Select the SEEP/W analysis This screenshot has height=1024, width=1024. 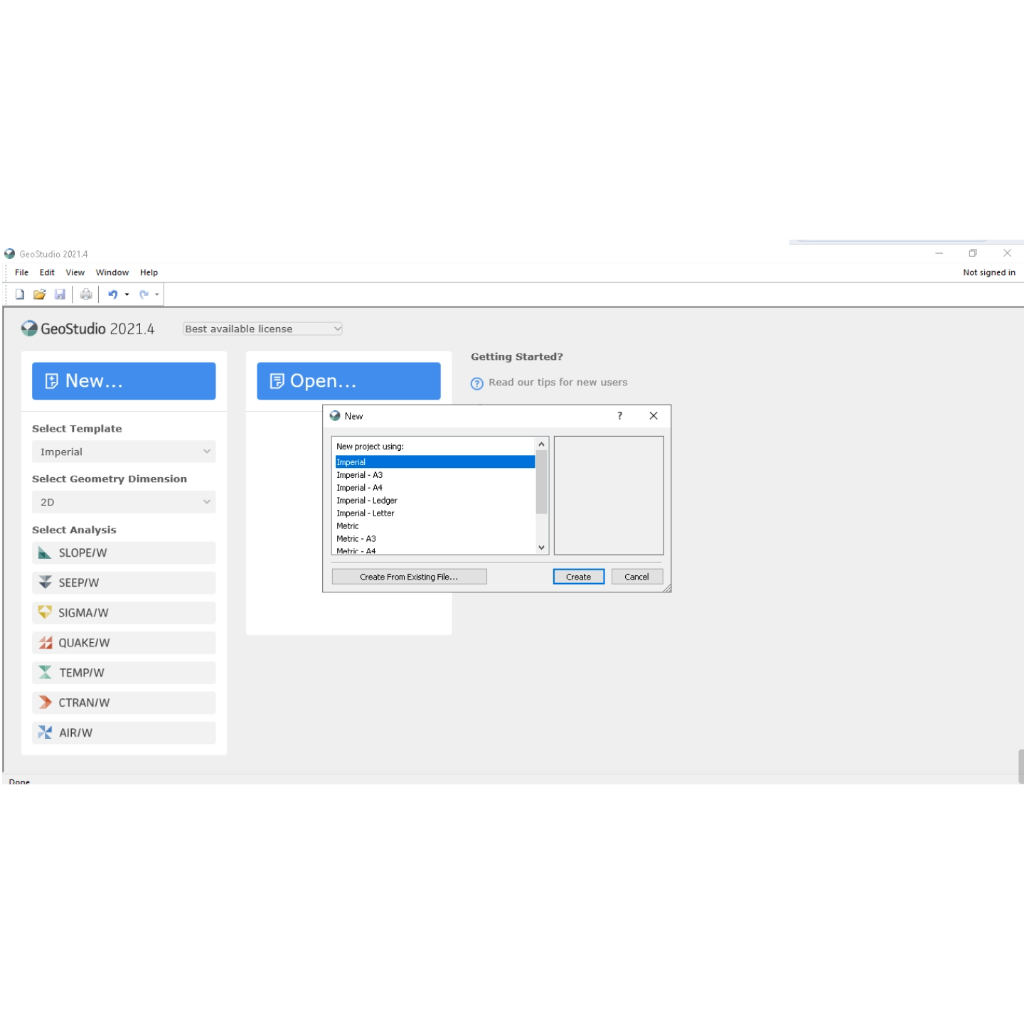pos(124,583)
